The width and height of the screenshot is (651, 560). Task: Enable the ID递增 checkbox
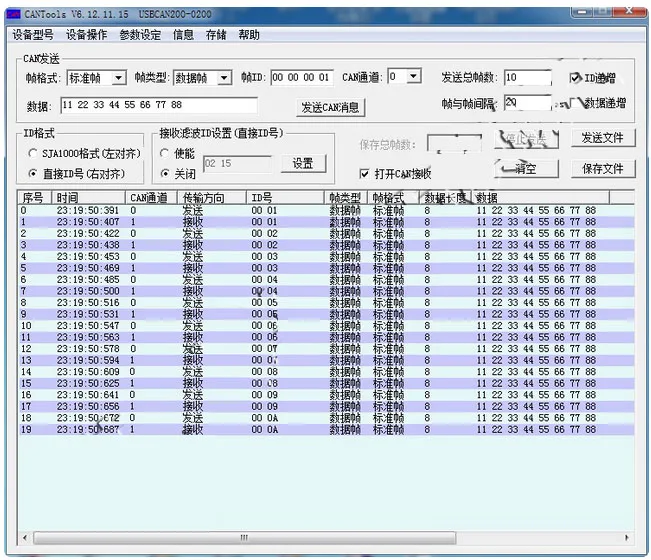[x=575, y=78]
